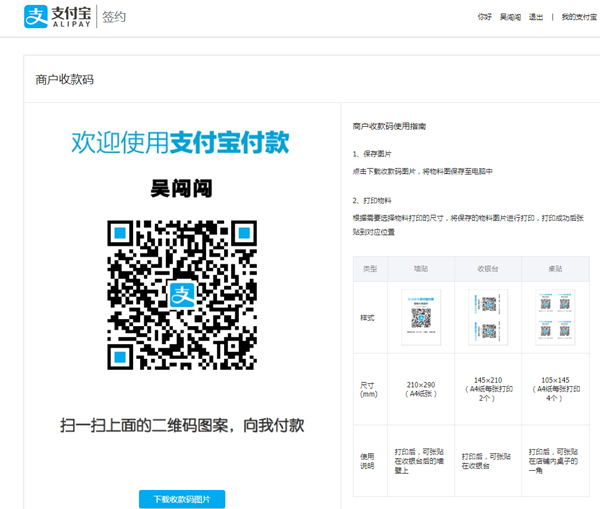Click the 类型 table header cell
Viewport: 600px width, 509px height.
(370, 269)
